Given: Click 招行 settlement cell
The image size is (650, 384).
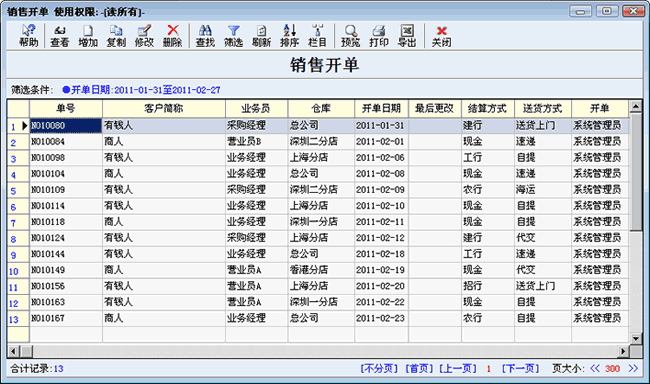Looking at the screenshot, I should (x=488, y=286).
